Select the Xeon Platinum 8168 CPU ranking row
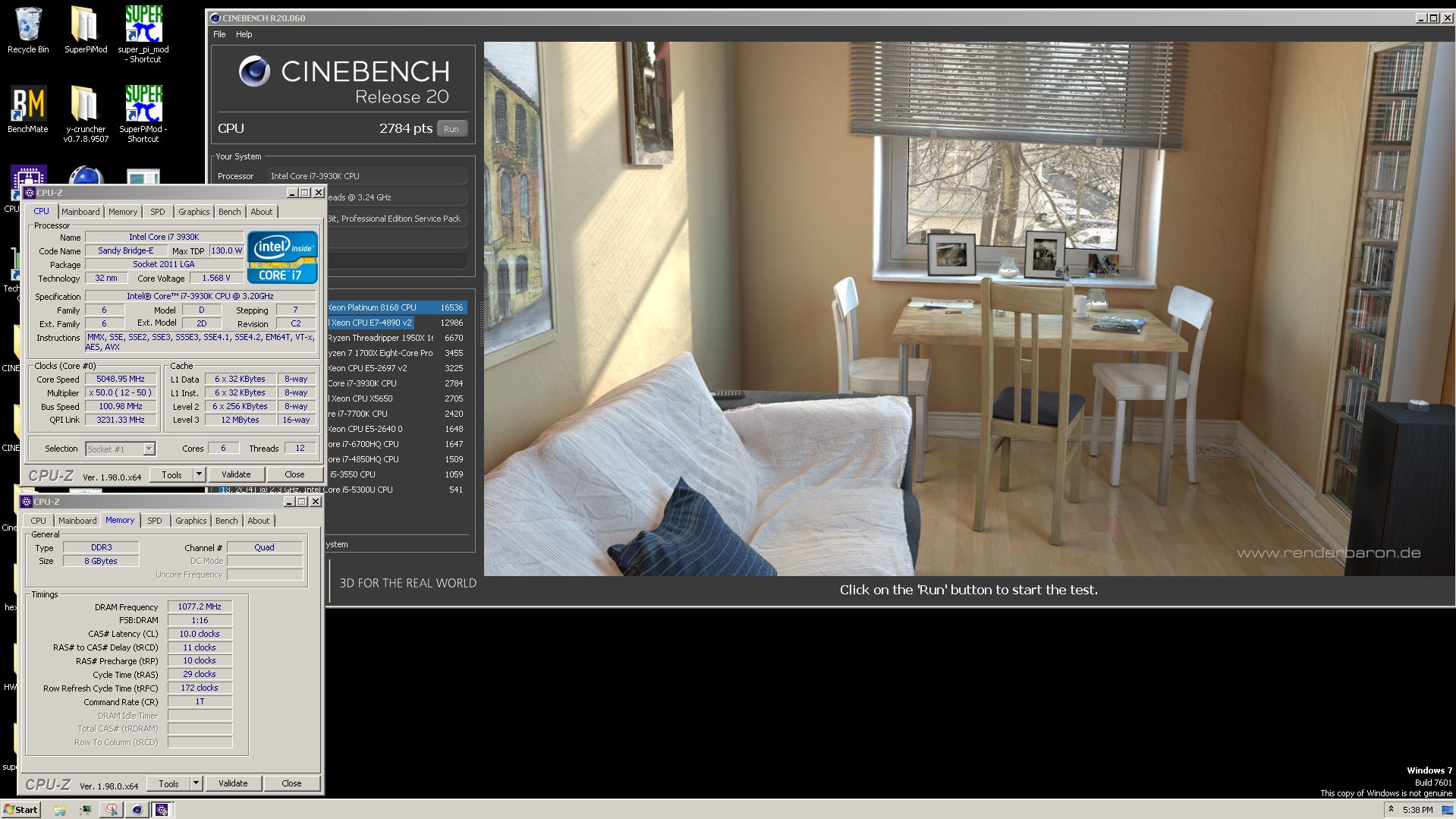 [x=397, y=307]
